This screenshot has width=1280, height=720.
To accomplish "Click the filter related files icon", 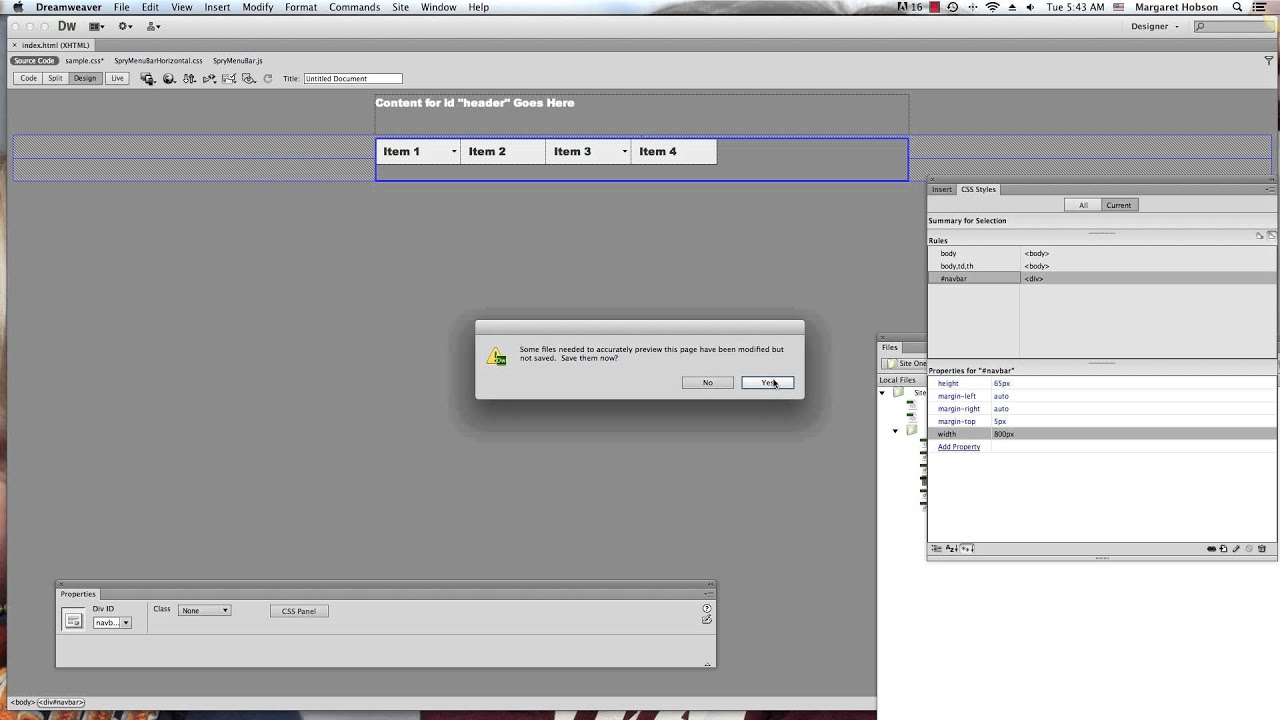I will click(1269, 61).
